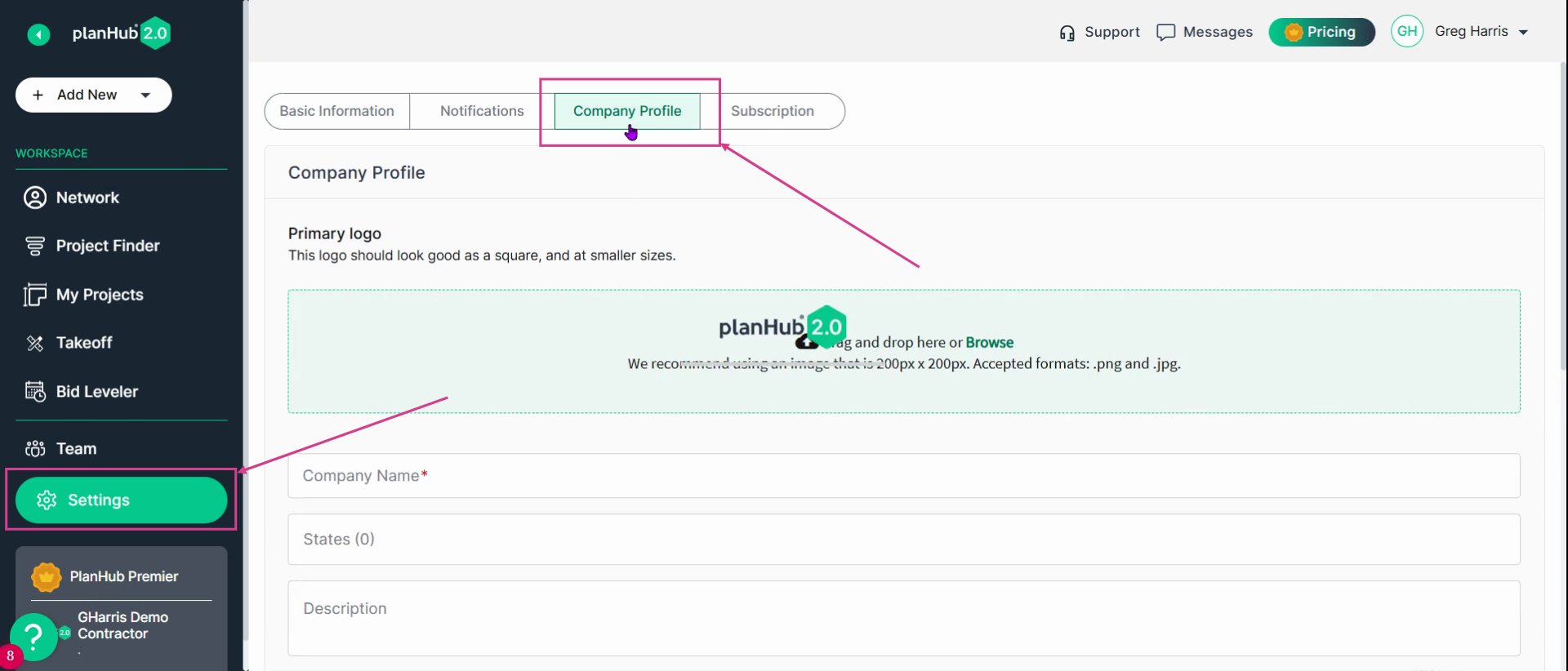
Task: Click the GH user avatar
Action: (x=1407, y=32)
